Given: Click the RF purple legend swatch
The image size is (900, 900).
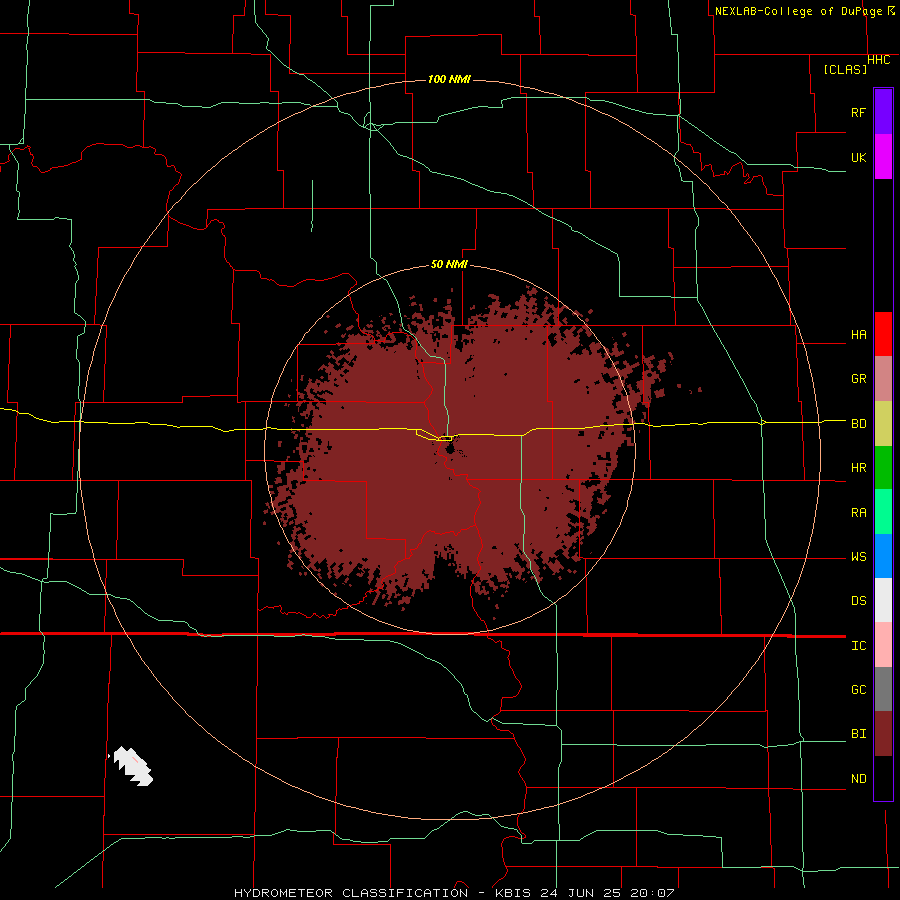Looking at the screenshot, I should point(883,112).
